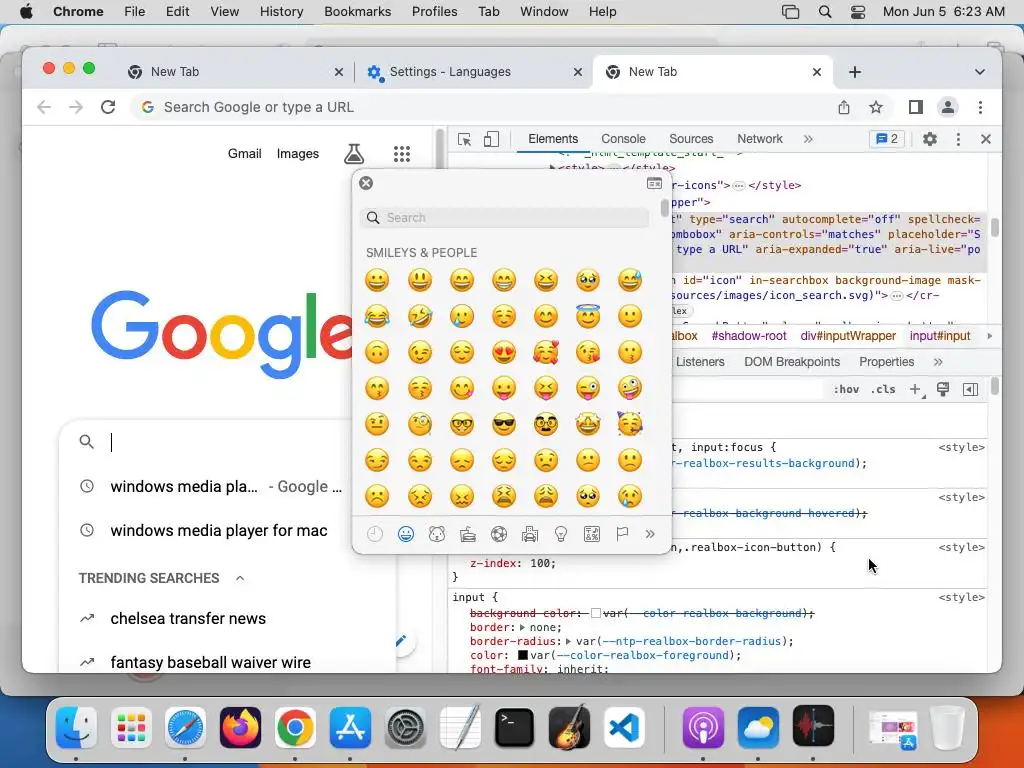This screenshot has width=1024, height=768.
Task: Activate DevTools inspect element picker
Action: [464, 139]
